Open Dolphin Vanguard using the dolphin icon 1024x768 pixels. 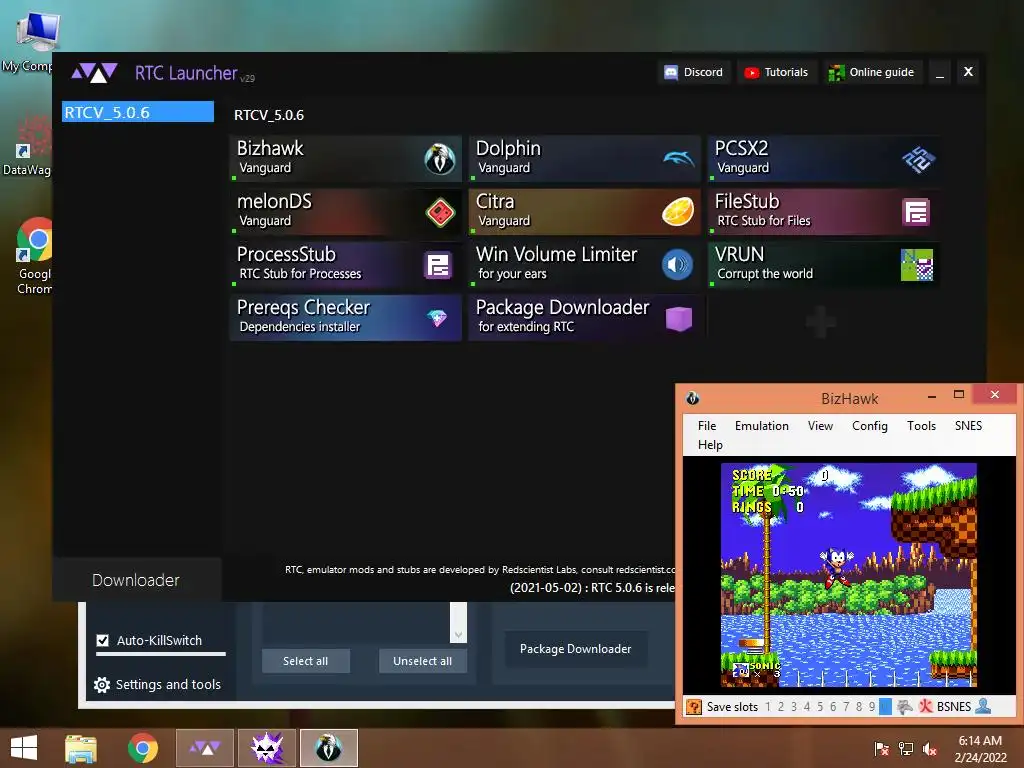pyautogui.click(x=678, y=158)
